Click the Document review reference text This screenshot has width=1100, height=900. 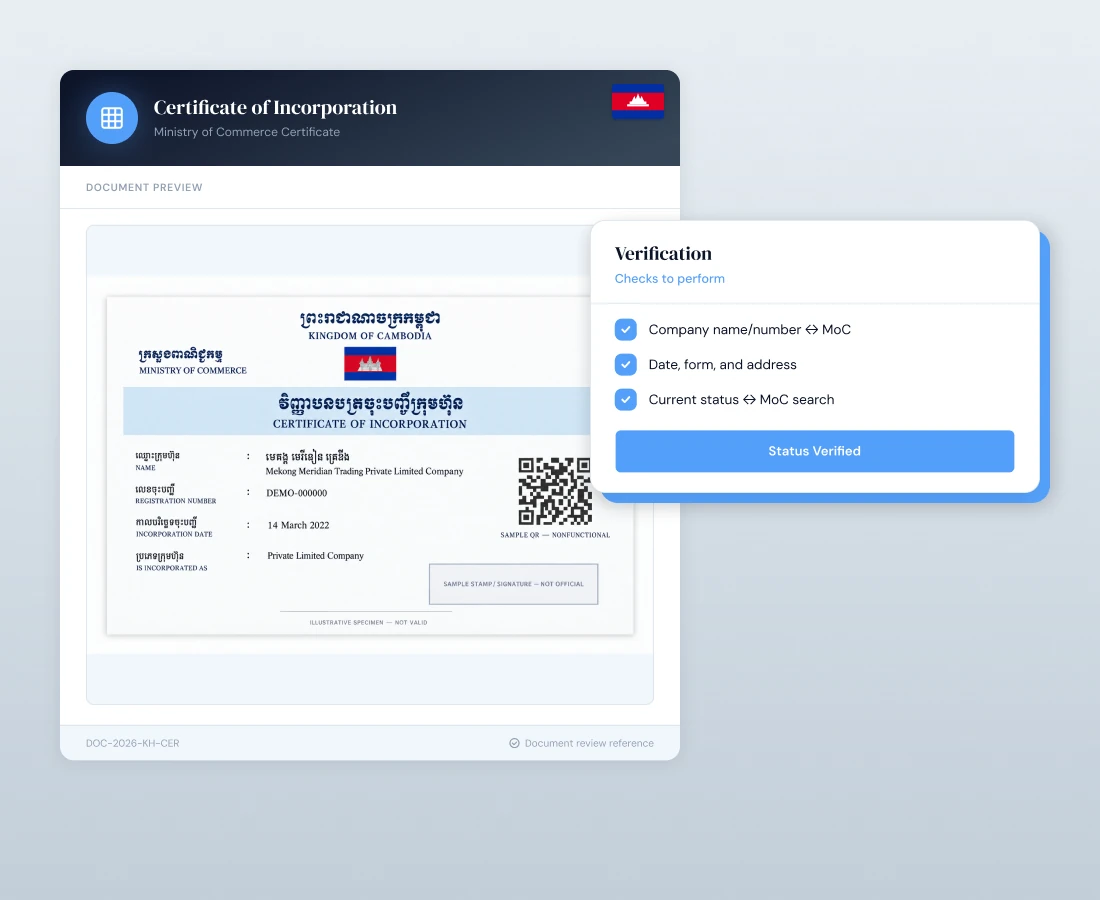coord(589,743)
